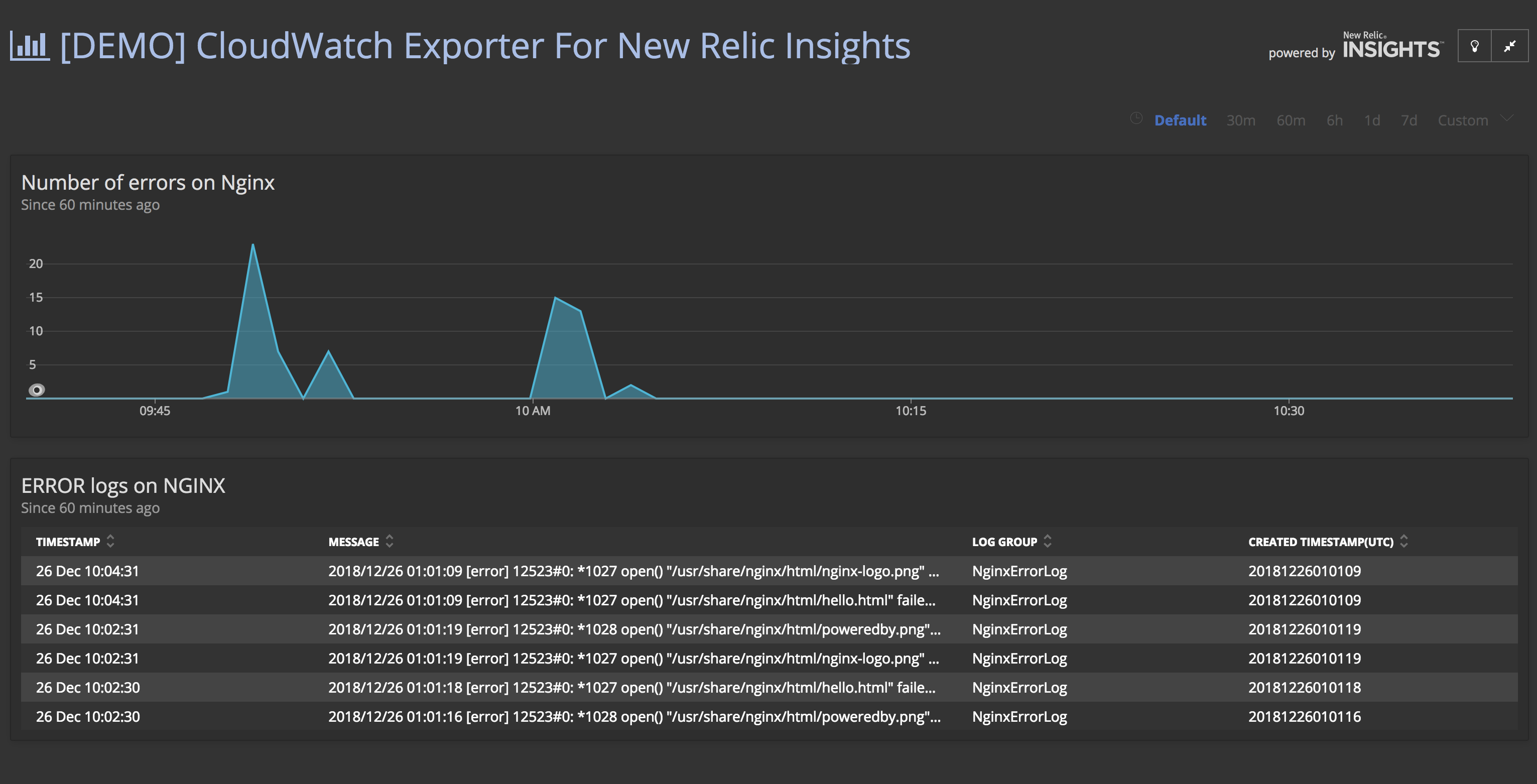Click the sort arrows on the MESSAGE column
The height and width of the screenshot is (784, 1537).
tap(389, 541)
